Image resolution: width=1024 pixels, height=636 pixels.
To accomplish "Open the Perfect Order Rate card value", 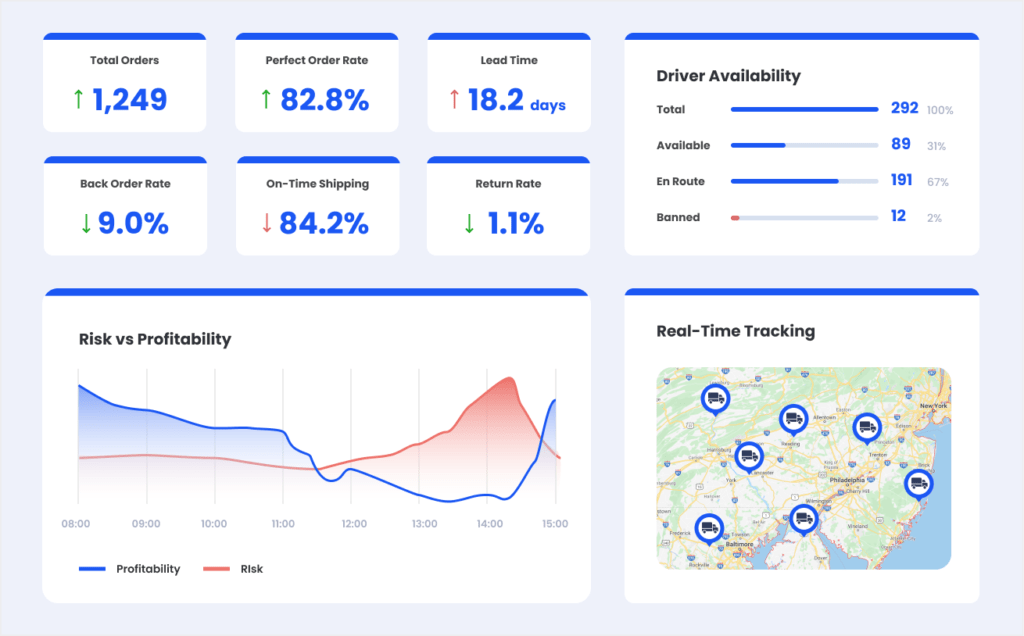I will [324, 100].
